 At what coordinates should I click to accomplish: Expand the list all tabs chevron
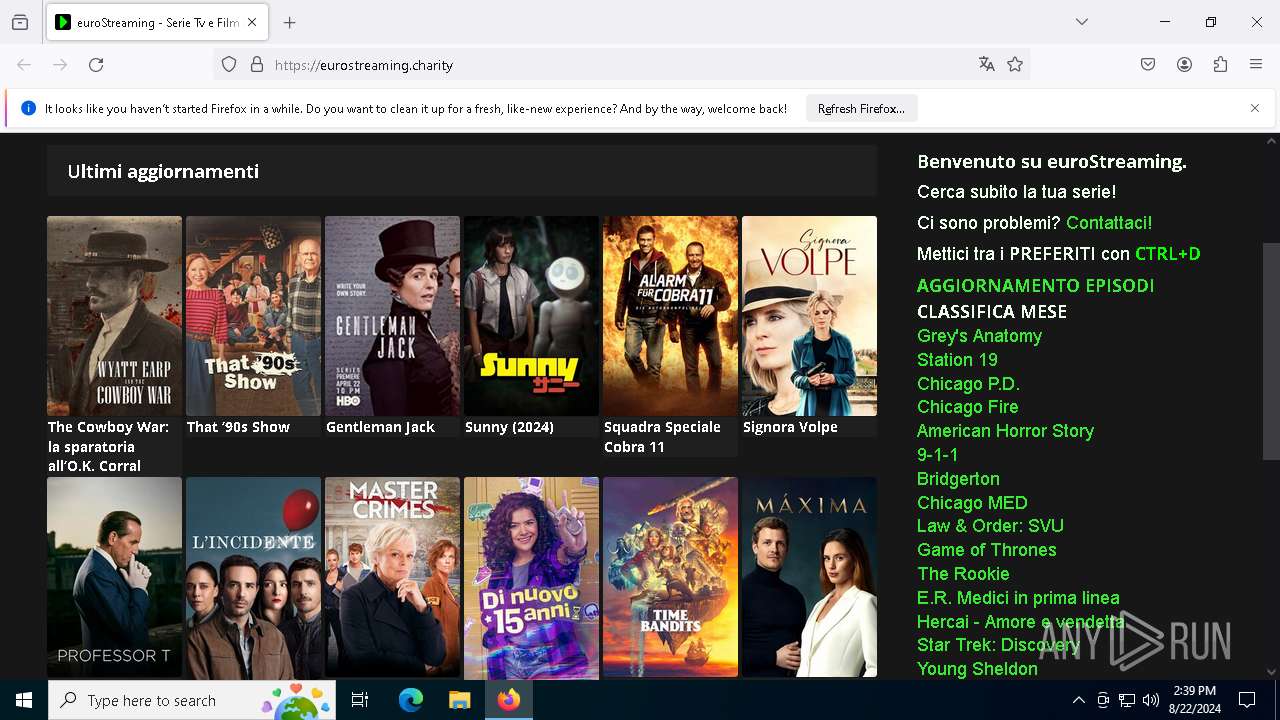(1082, 22)
